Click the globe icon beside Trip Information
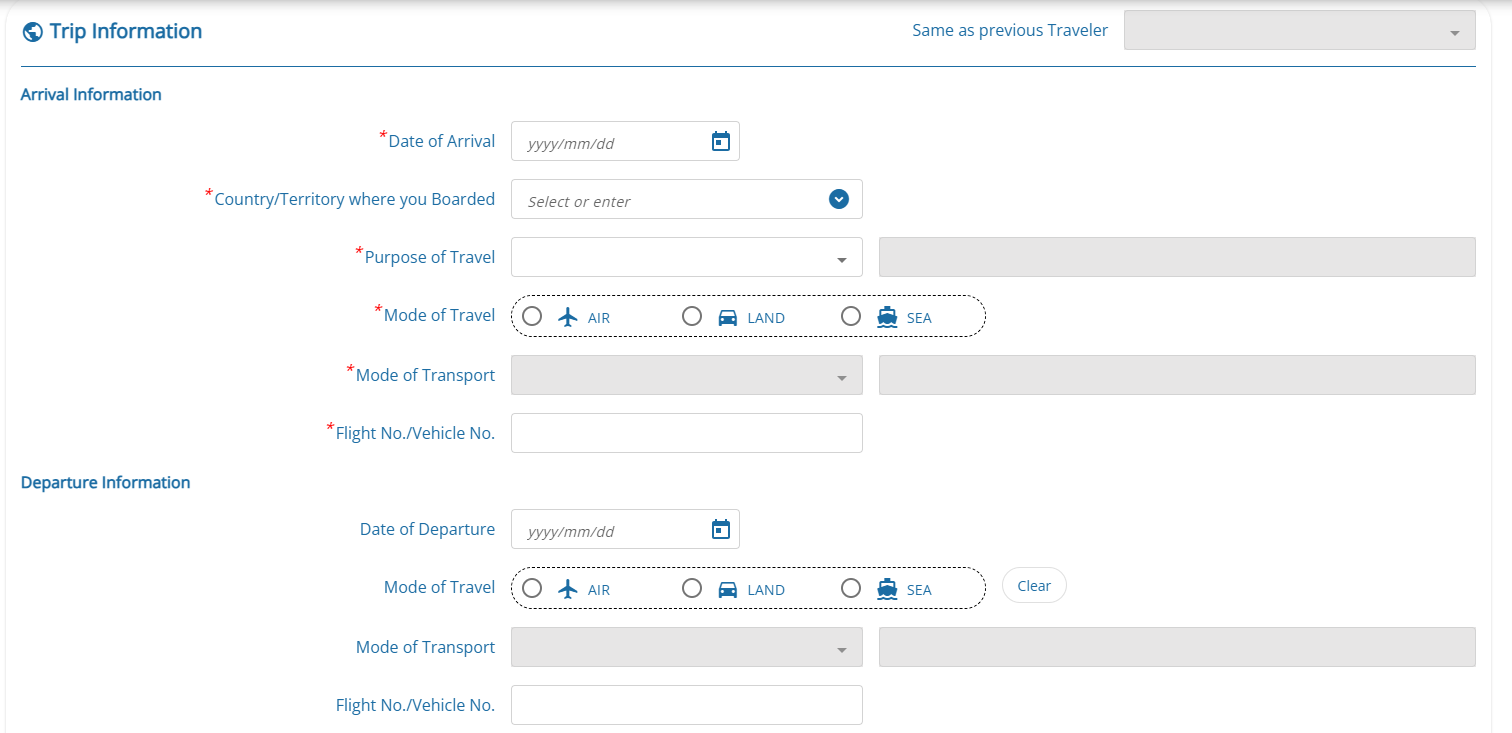The image size is (1512, 733). point(32,32)
